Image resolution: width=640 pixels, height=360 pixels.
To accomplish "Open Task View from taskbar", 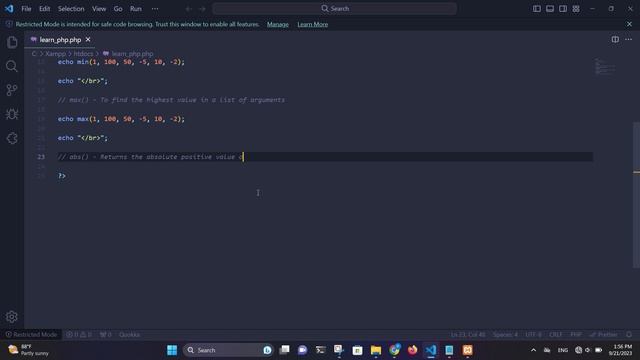I will coord(284,350).
